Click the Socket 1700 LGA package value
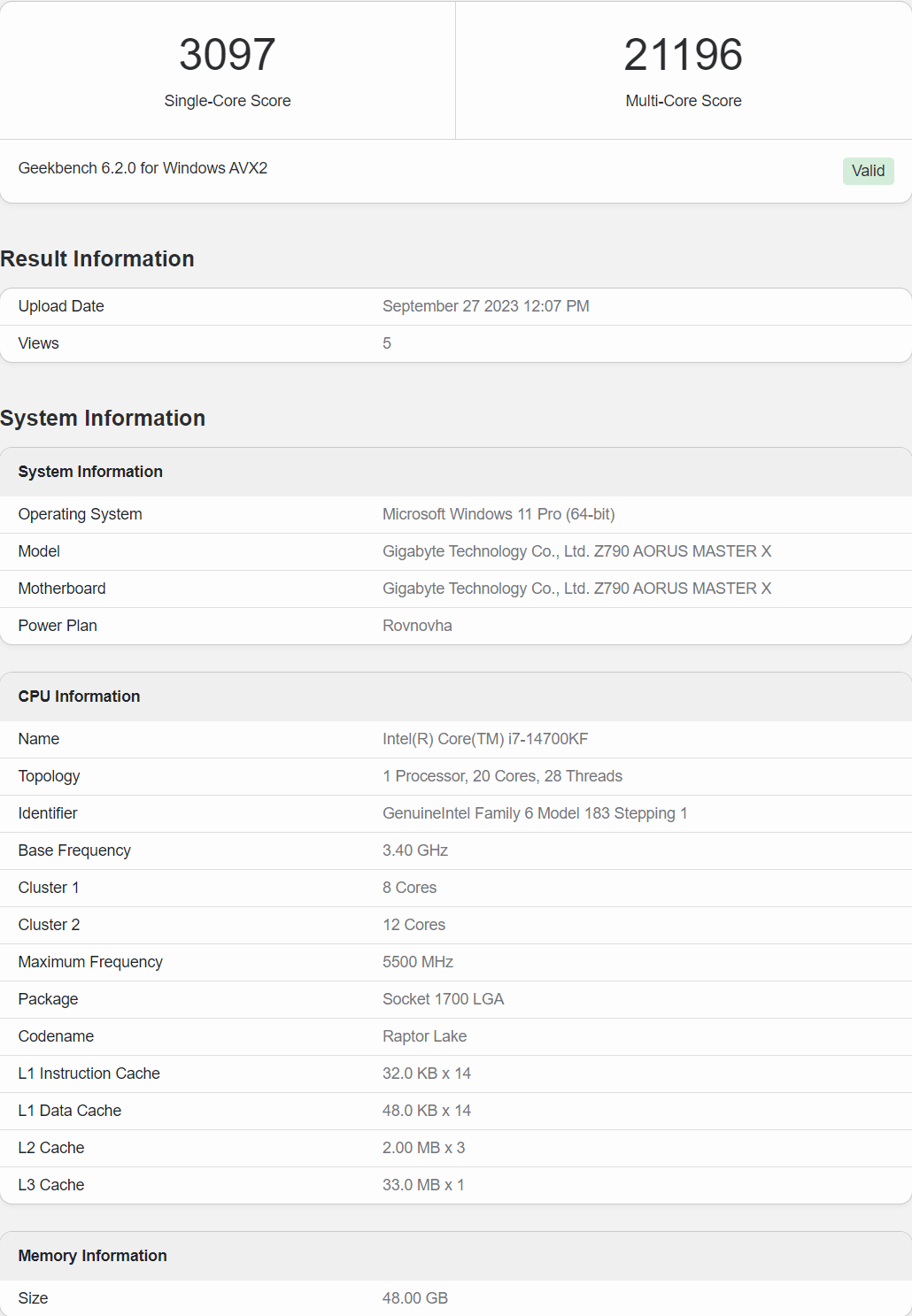 443,999
